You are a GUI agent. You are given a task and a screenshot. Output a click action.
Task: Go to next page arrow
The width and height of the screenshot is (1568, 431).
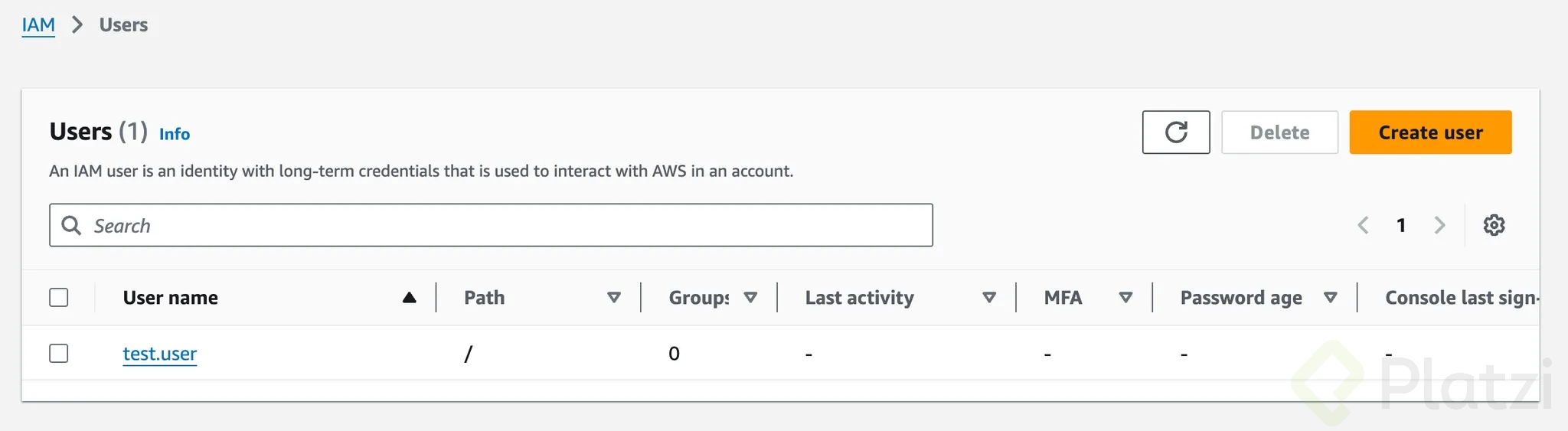tap(1439, 225)
